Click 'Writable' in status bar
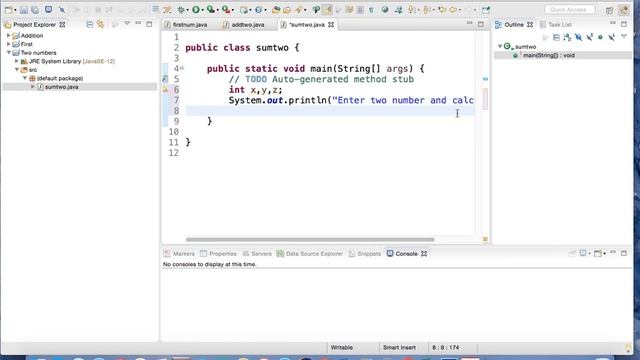Screen dimensions: 640x360 pos(342,347)
